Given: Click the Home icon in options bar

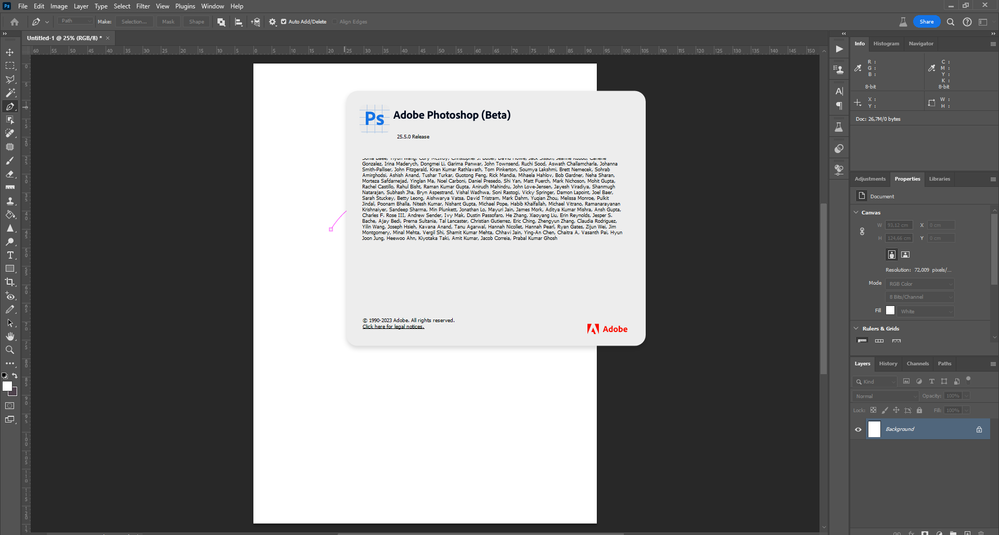Looking at the screenshot, I should [x=15, y=22].
